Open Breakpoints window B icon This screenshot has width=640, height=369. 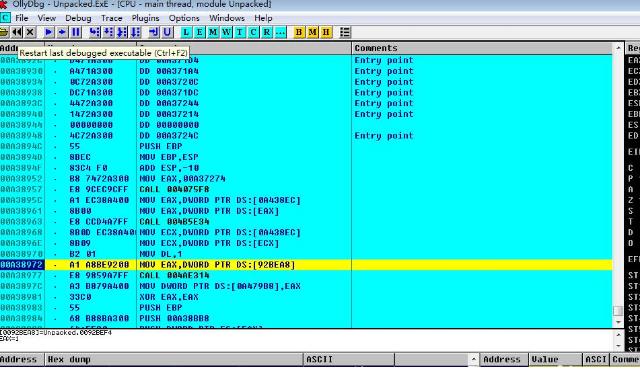299,32
